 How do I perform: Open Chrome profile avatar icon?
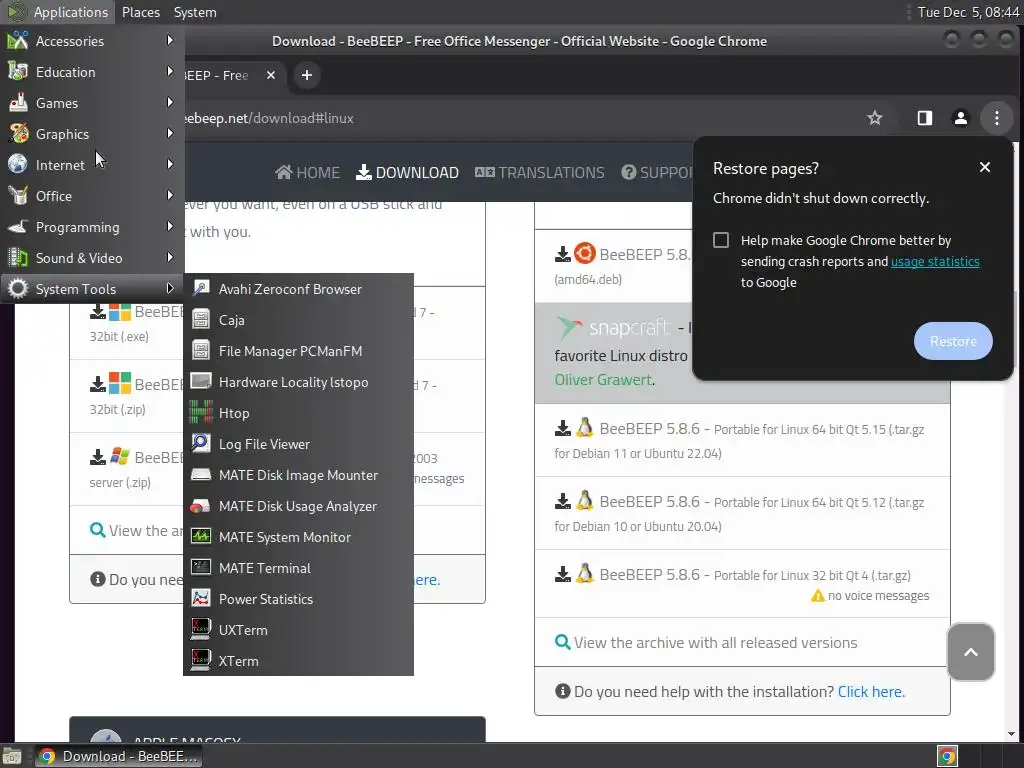(961, 118)
